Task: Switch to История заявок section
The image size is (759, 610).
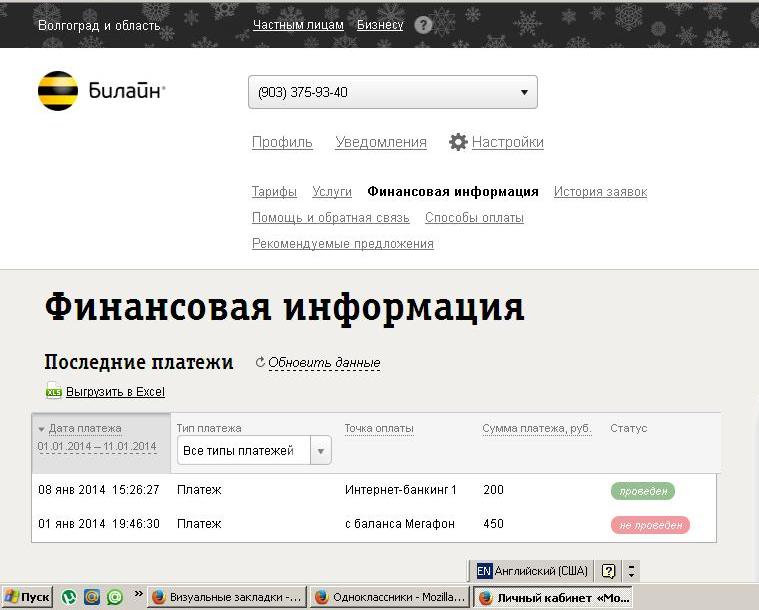Action: (600, 191)
